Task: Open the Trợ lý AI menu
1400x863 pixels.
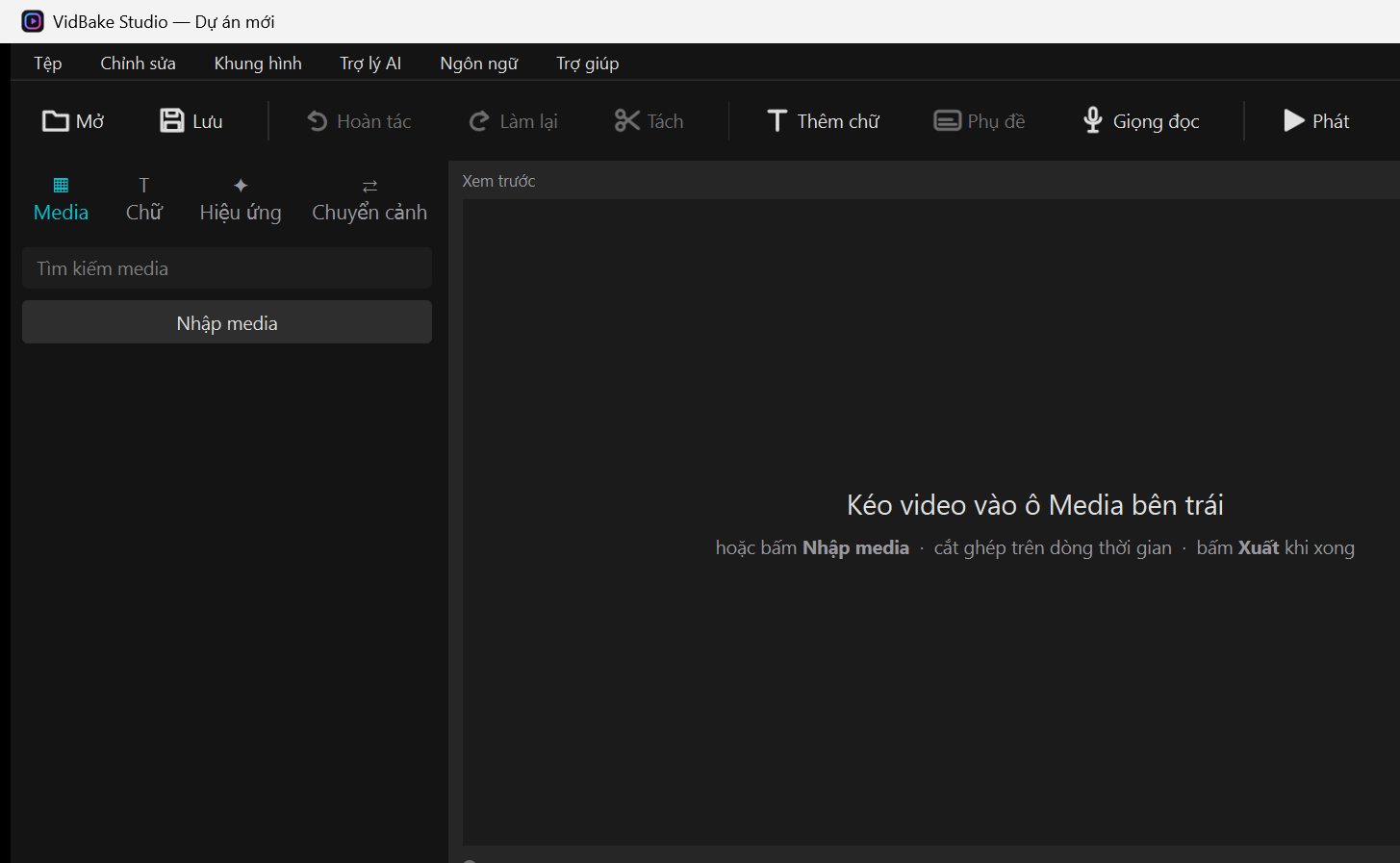Action: coord(370,63)
